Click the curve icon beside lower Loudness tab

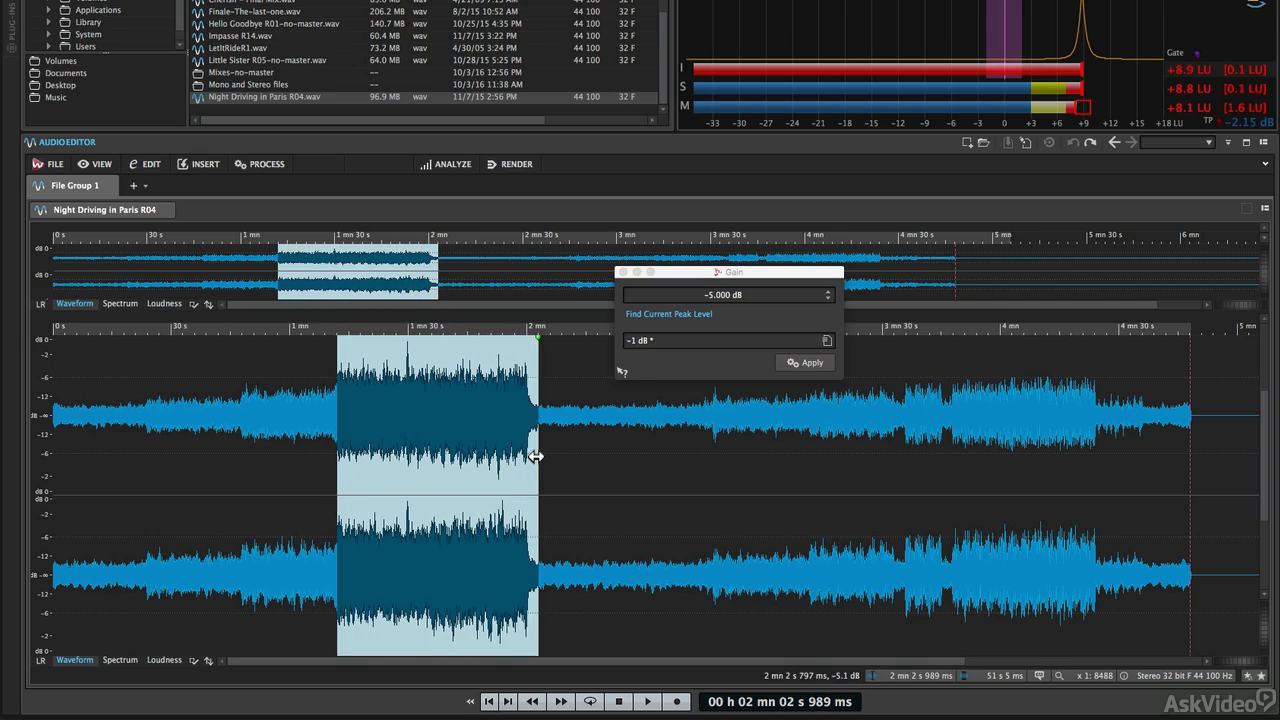194,661
